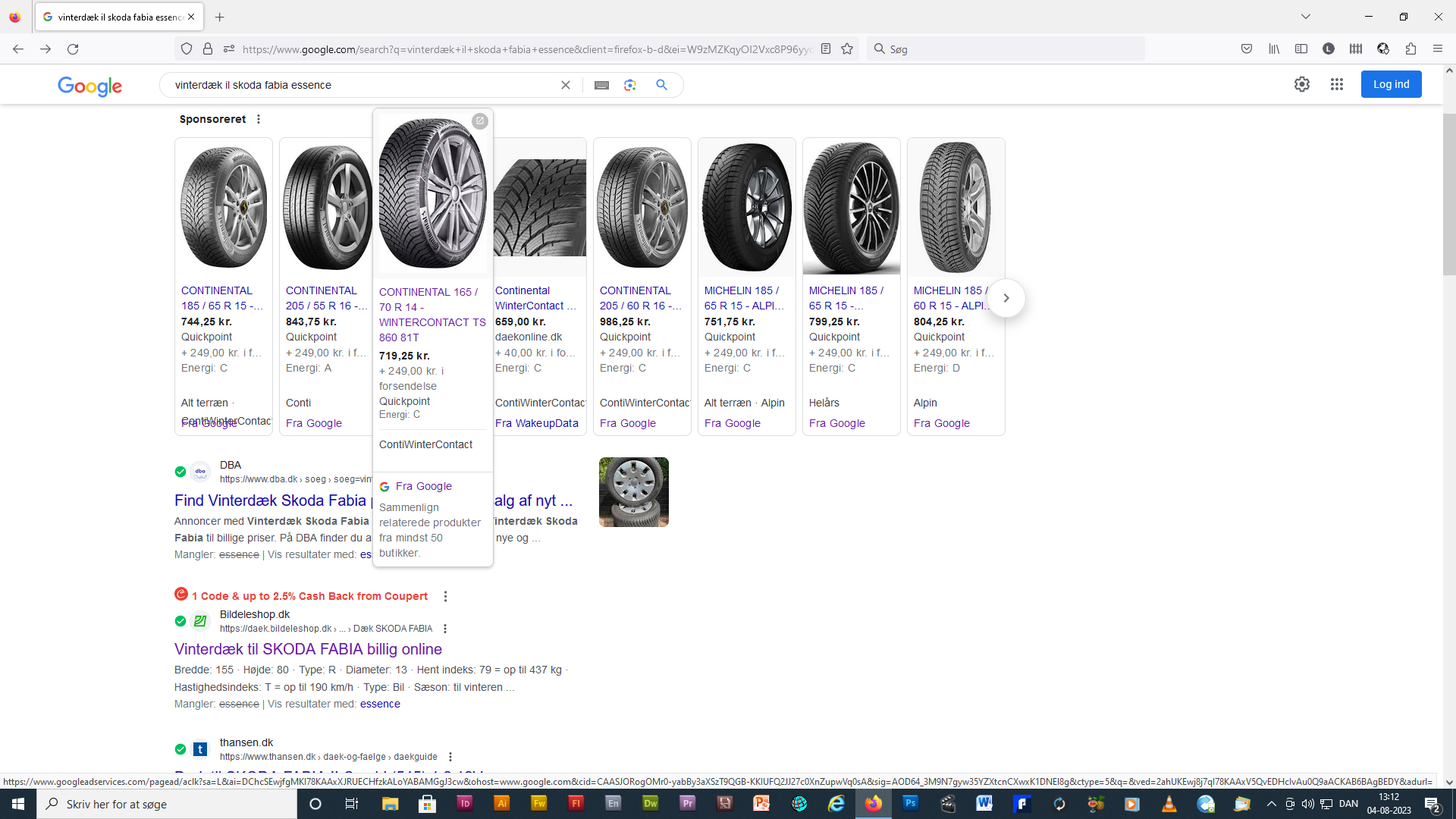Image resolution: width=1456 pixels, height=819 pixels.
Task: Close the vinterdæk search tab
Action: 191,17
